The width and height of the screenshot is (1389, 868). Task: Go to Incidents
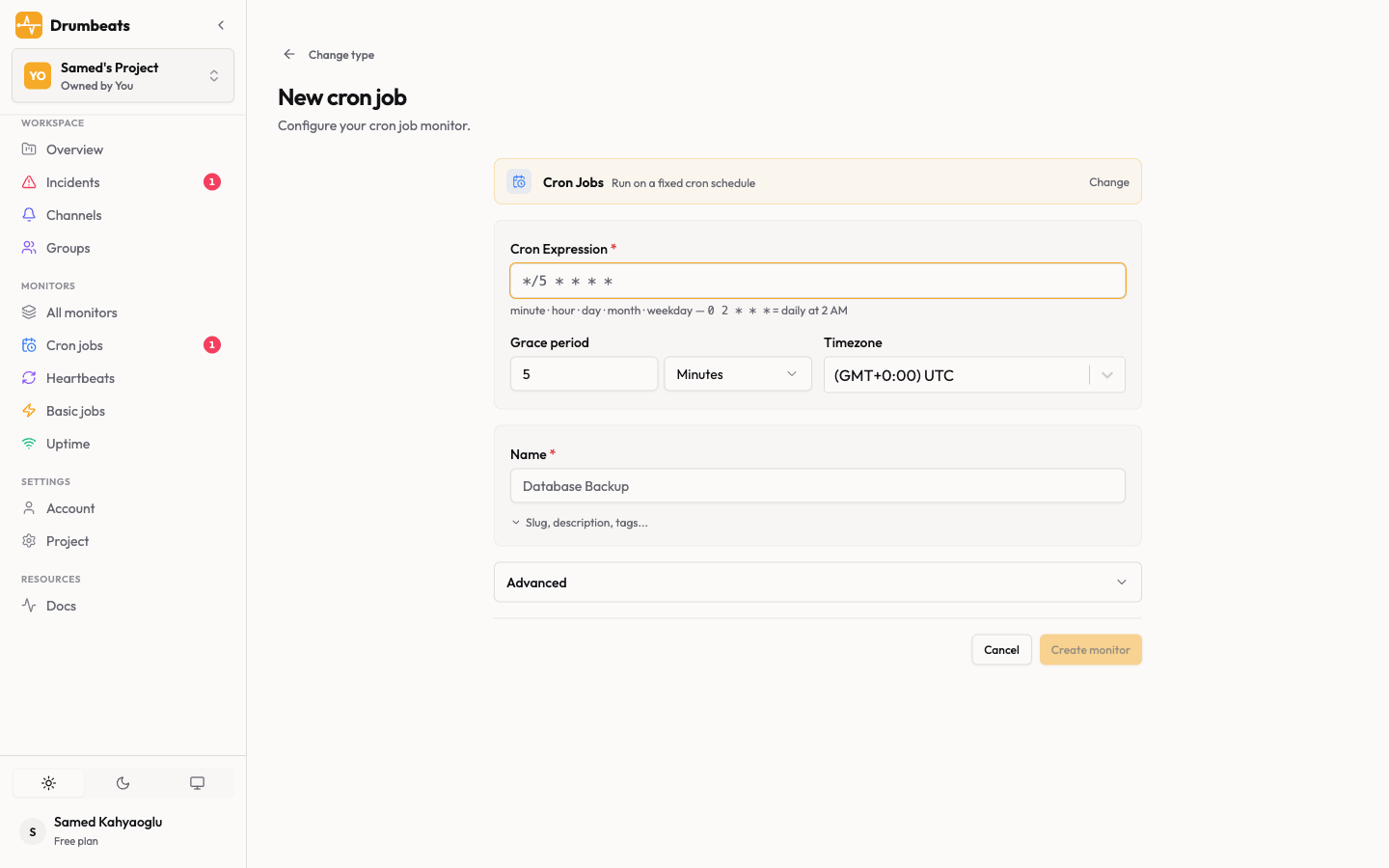pyautogui.click(x=123, y=182)
